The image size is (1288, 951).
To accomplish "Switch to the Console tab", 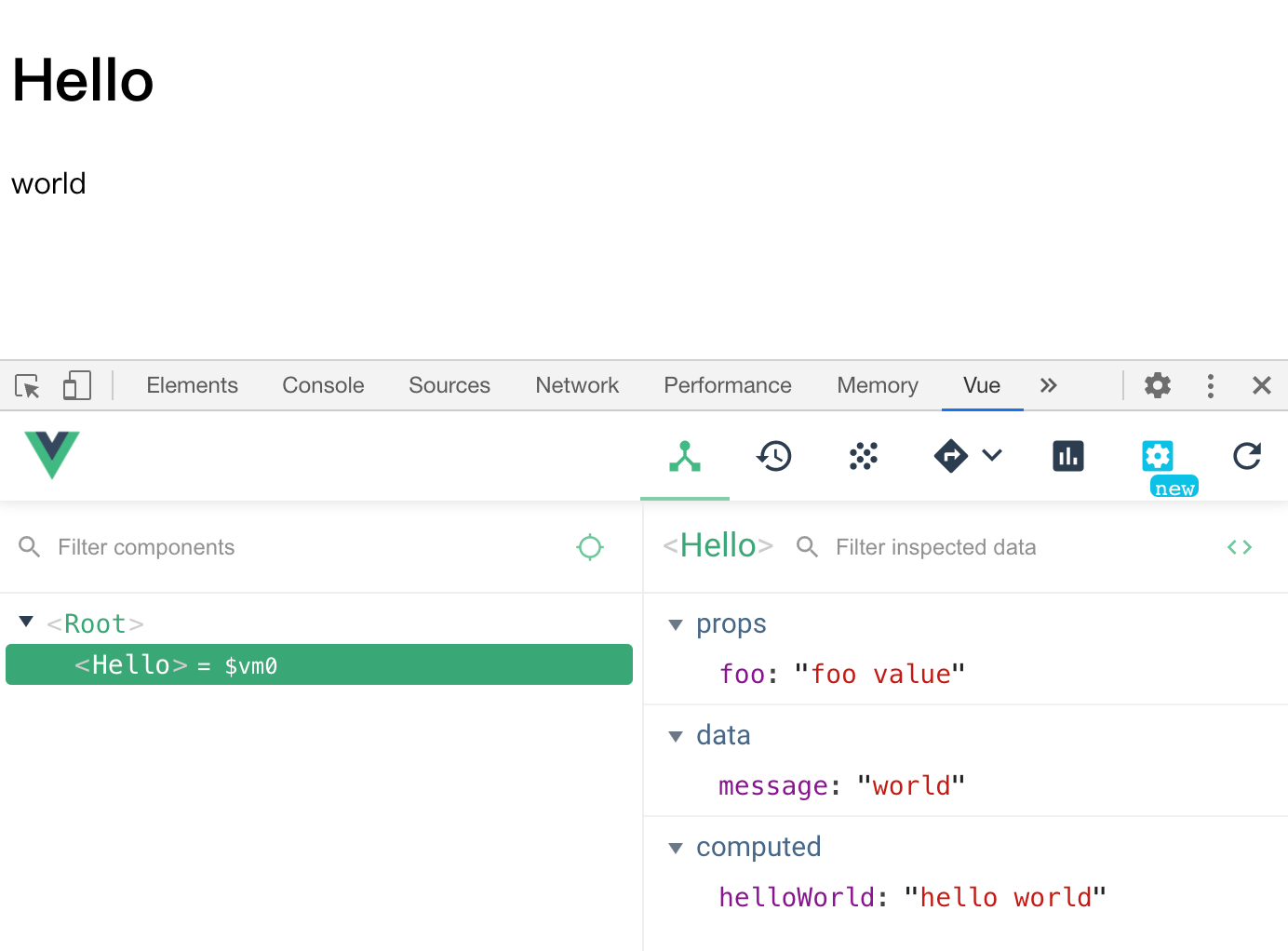I will coord(323,385).
